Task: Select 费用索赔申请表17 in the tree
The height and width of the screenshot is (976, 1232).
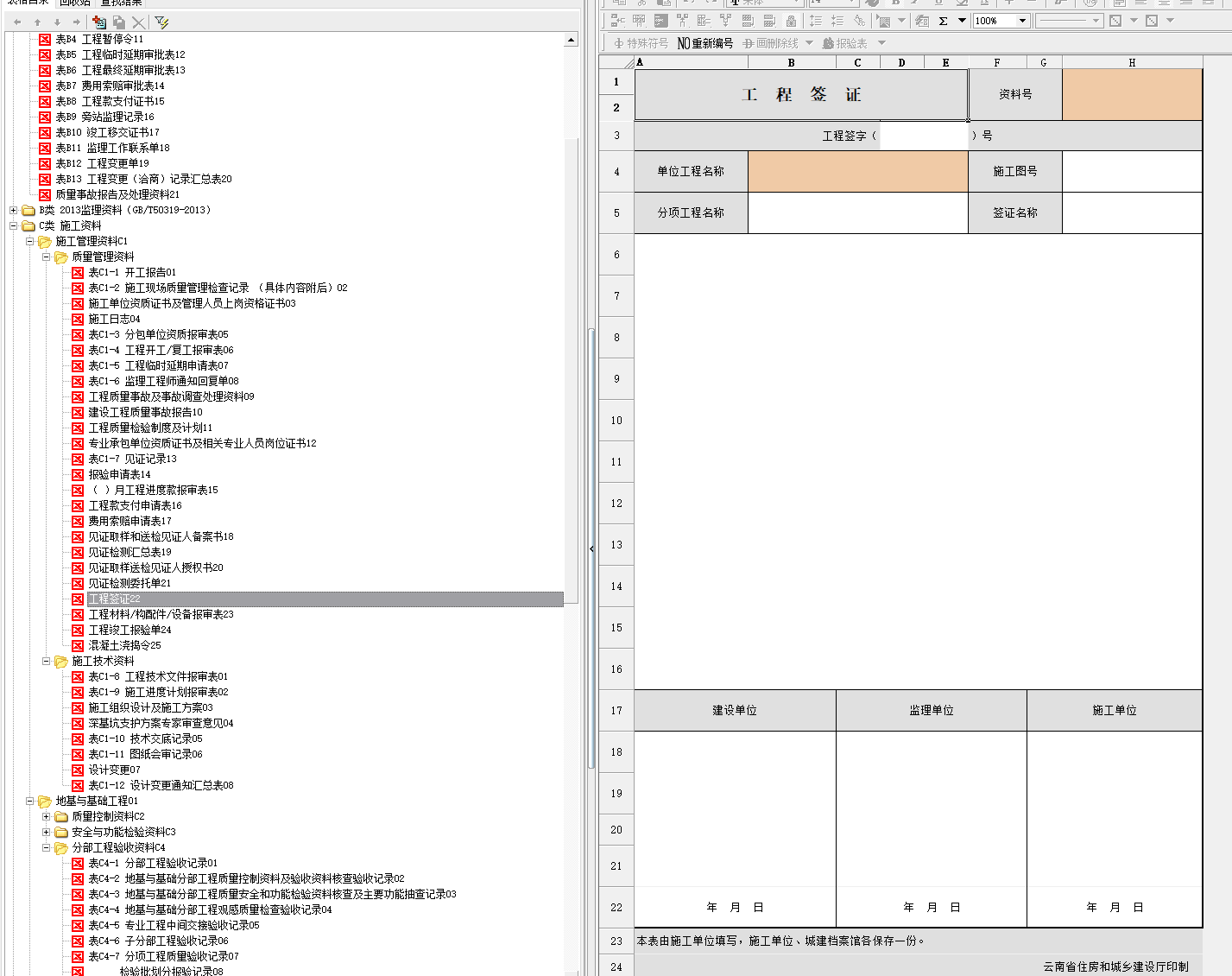Action: [x=130, y=521]
